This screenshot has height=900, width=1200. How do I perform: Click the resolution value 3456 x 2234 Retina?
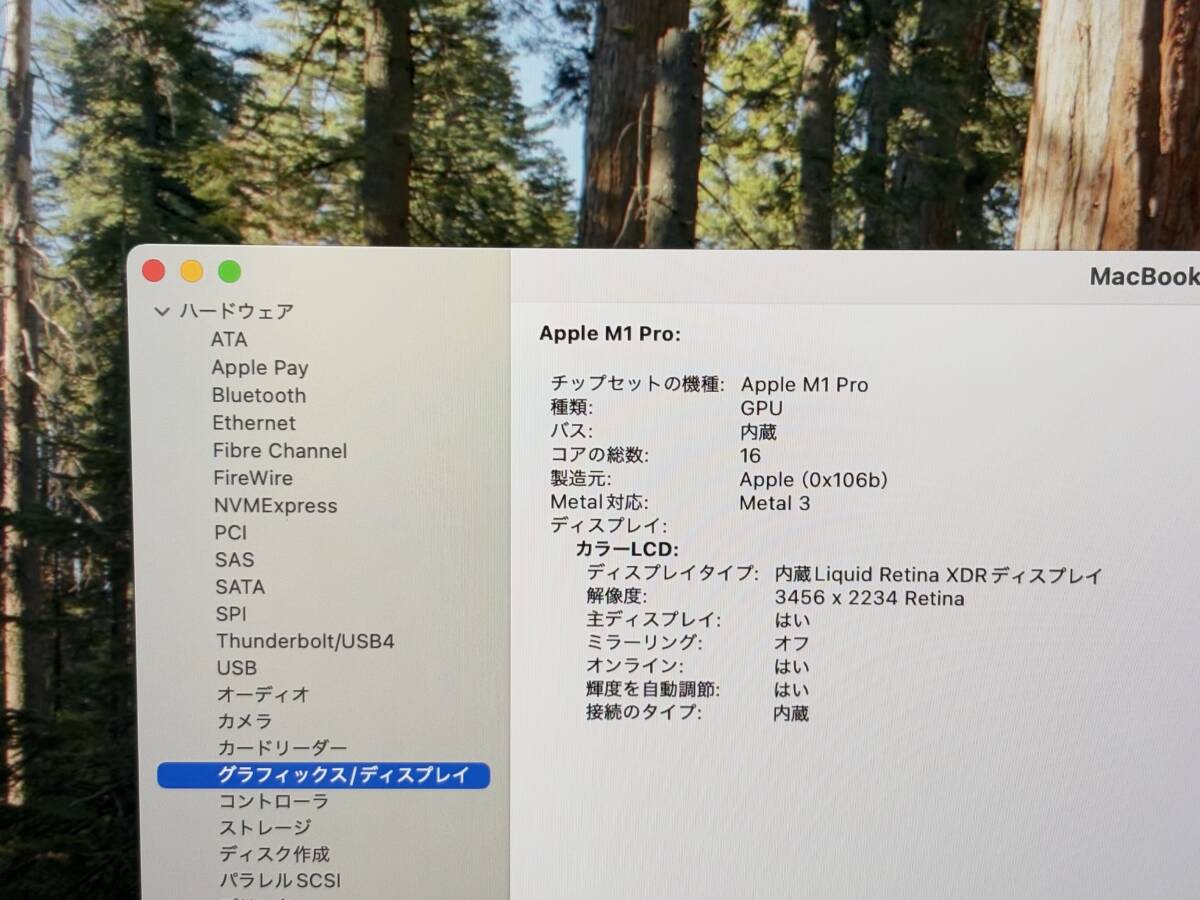pos(869,598)
